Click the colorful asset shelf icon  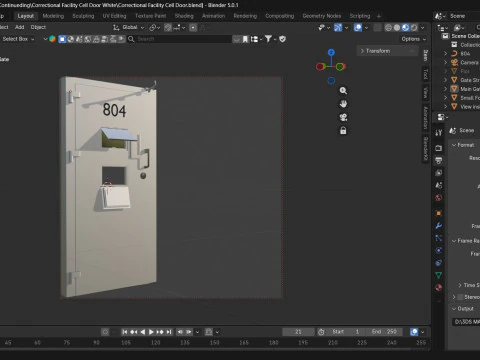(52, 39)
